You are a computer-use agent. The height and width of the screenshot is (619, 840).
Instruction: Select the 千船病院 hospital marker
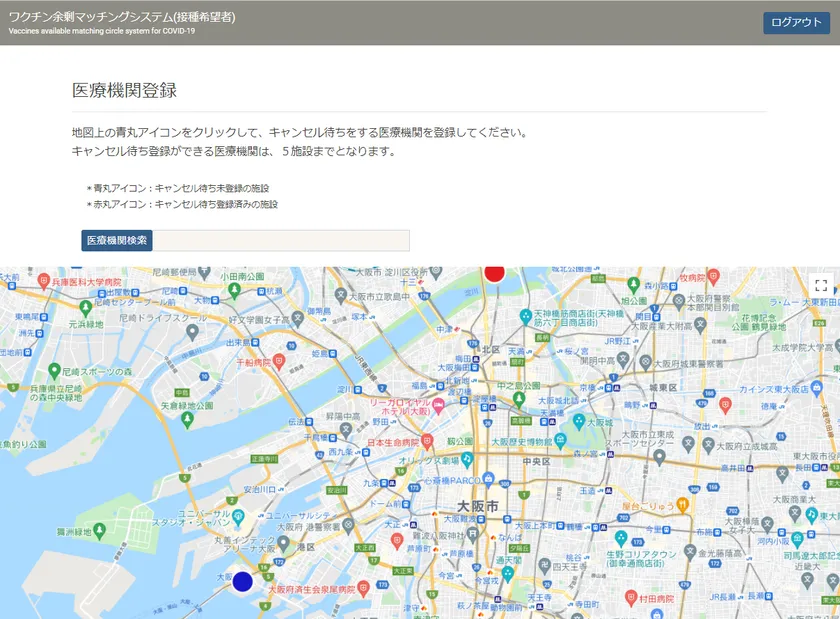279,359
